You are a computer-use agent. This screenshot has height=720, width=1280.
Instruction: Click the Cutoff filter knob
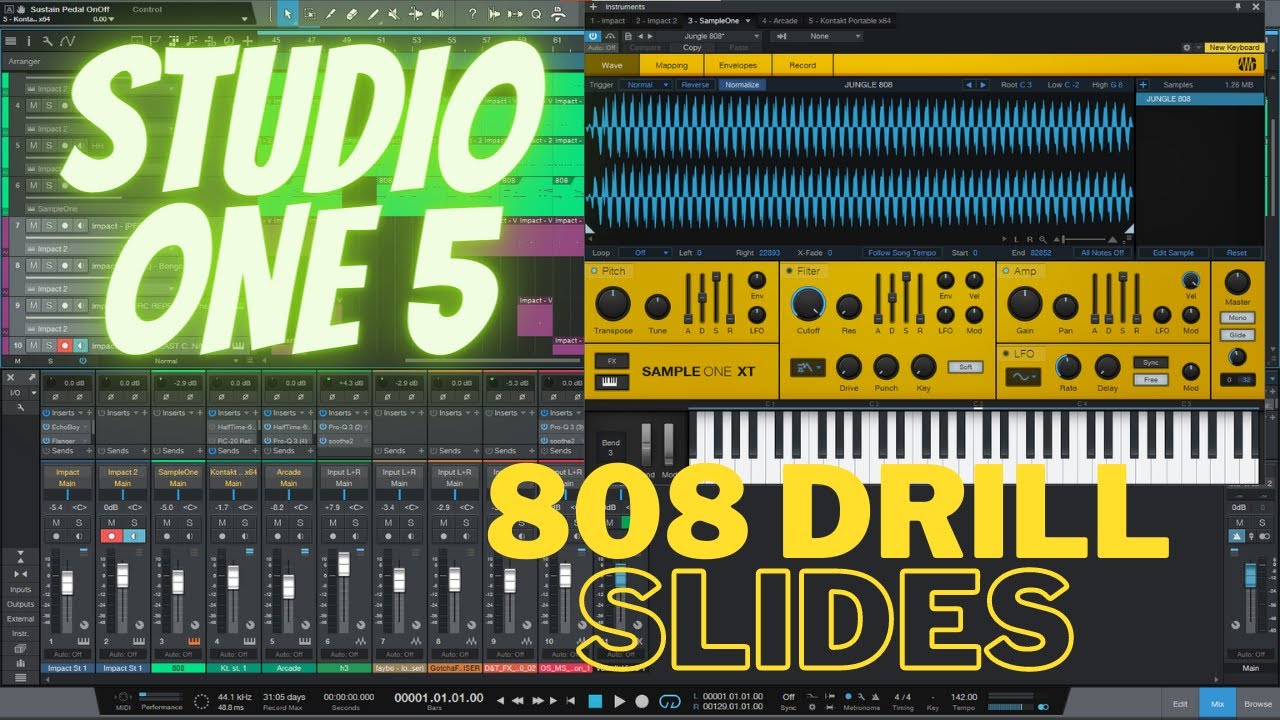(x=808, y=304)
